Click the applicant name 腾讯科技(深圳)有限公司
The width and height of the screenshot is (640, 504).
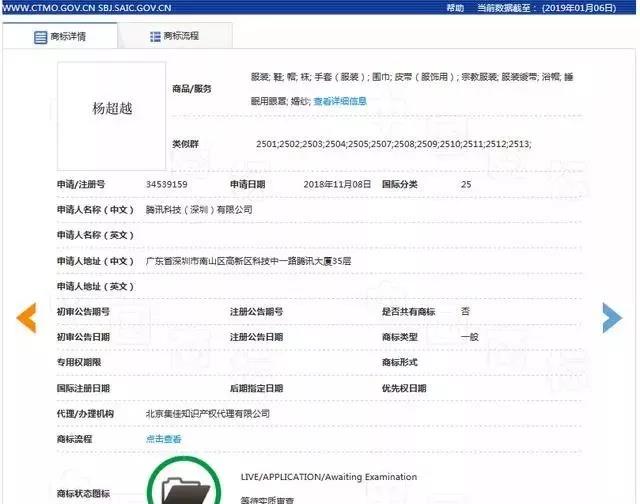click(x=199, y=210)
